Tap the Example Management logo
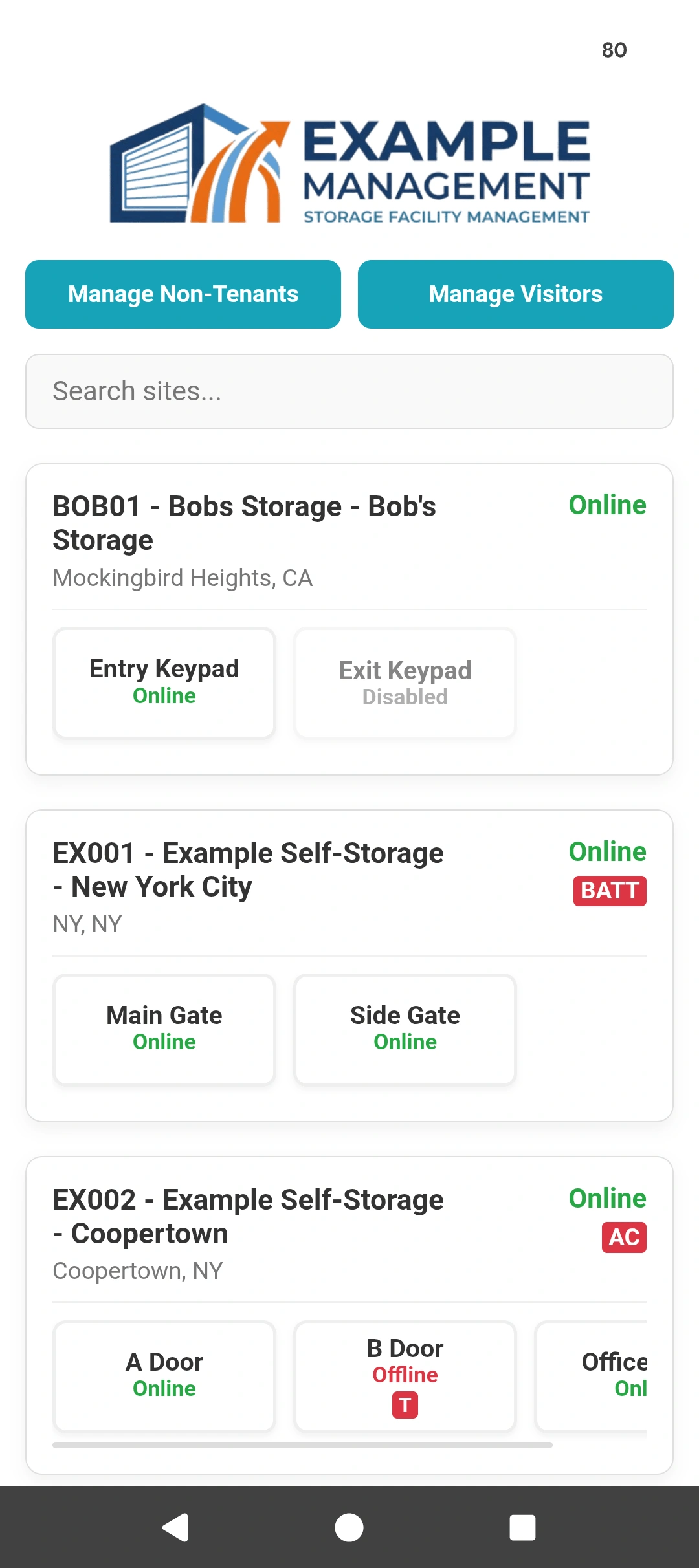Screen dimensions: 699x1568 [x=349, y=164]
